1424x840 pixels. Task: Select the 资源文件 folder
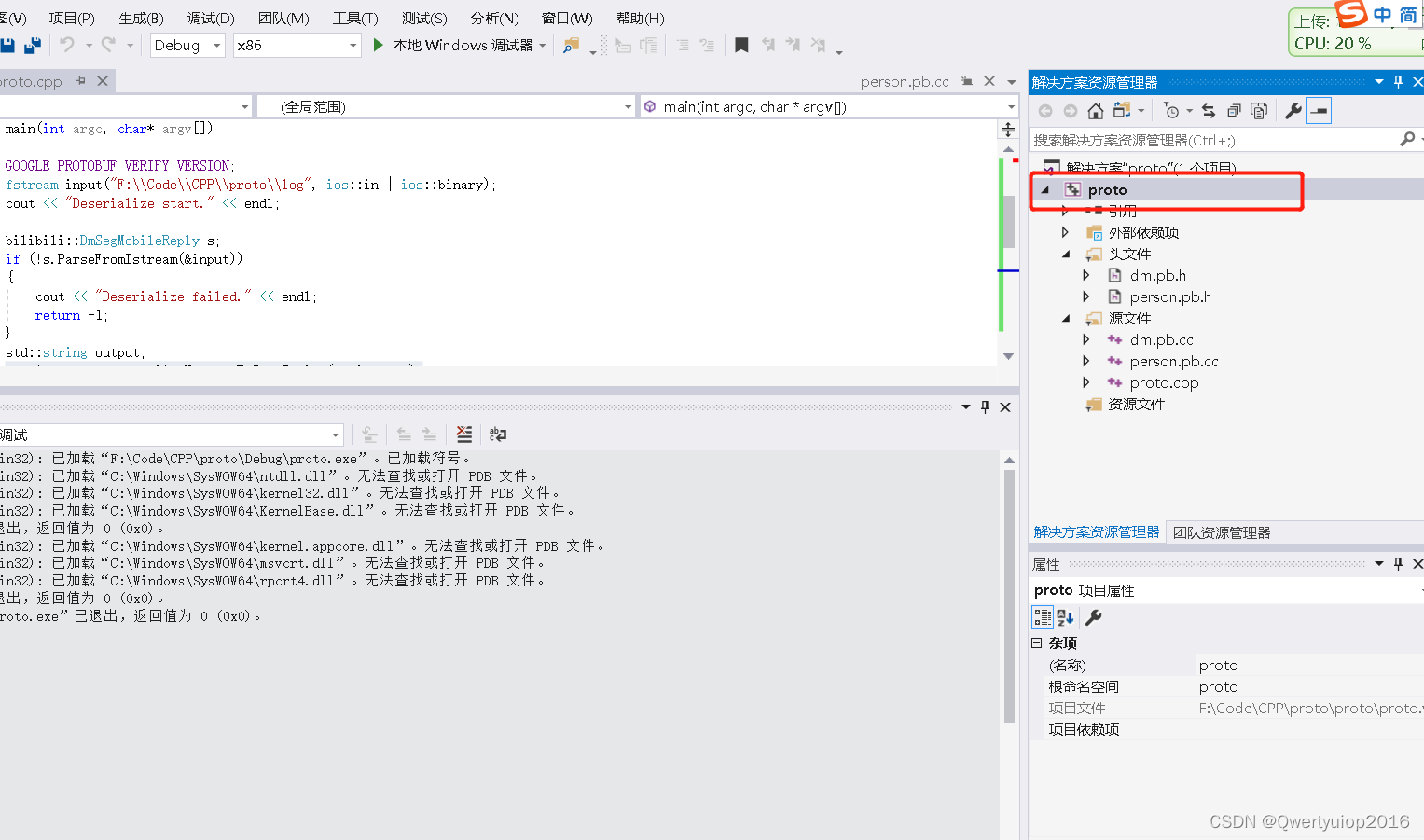(1136, 405)
